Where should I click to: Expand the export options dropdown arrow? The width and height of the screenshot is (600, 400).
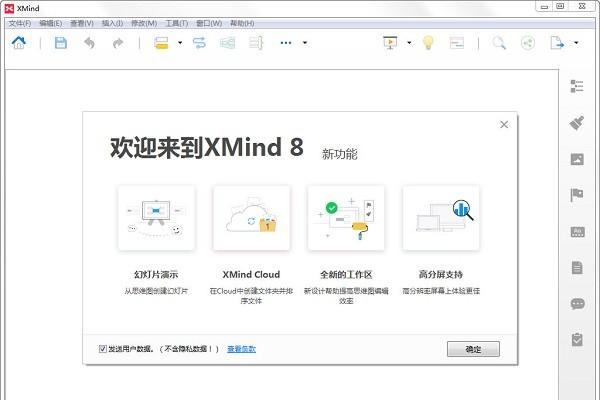coord(576,43)
